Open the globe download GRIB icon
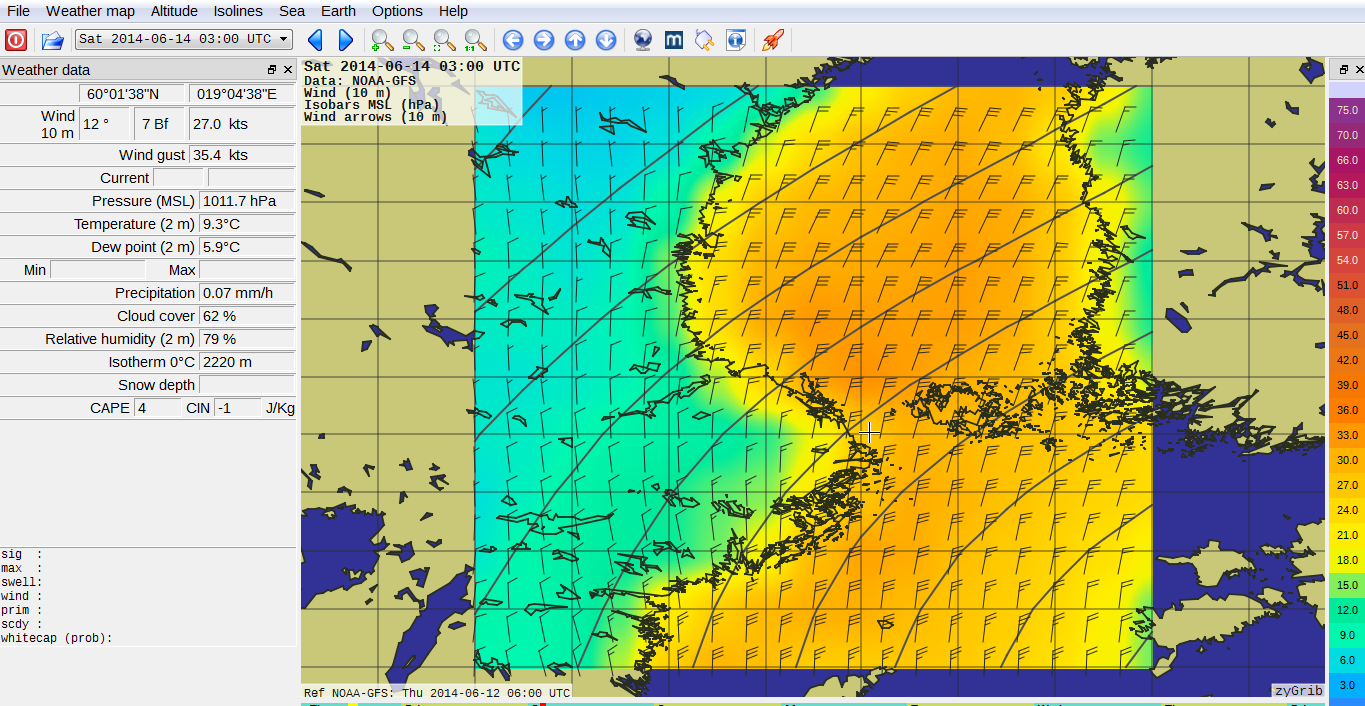The width and height of the screenshot is (1365, 706). [643, 40]
